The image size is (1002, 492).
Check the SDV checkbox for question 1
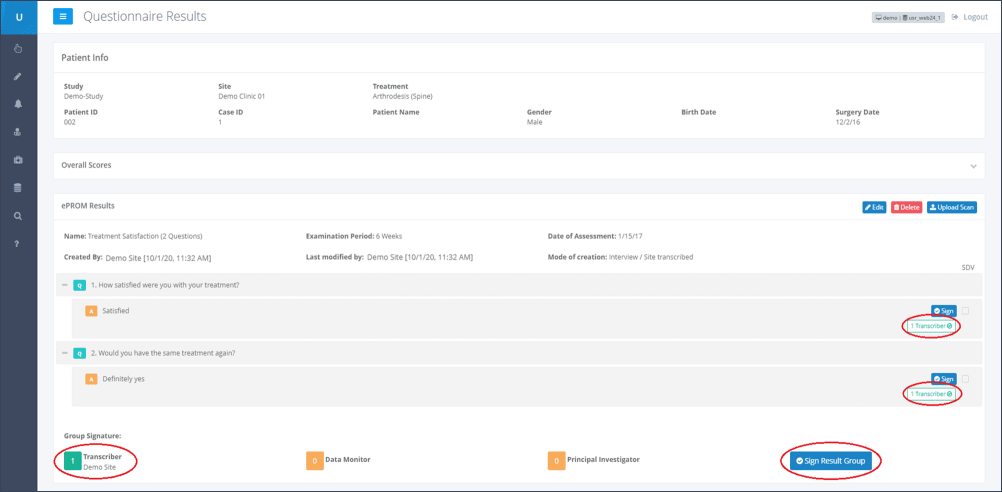pos(966,311)
